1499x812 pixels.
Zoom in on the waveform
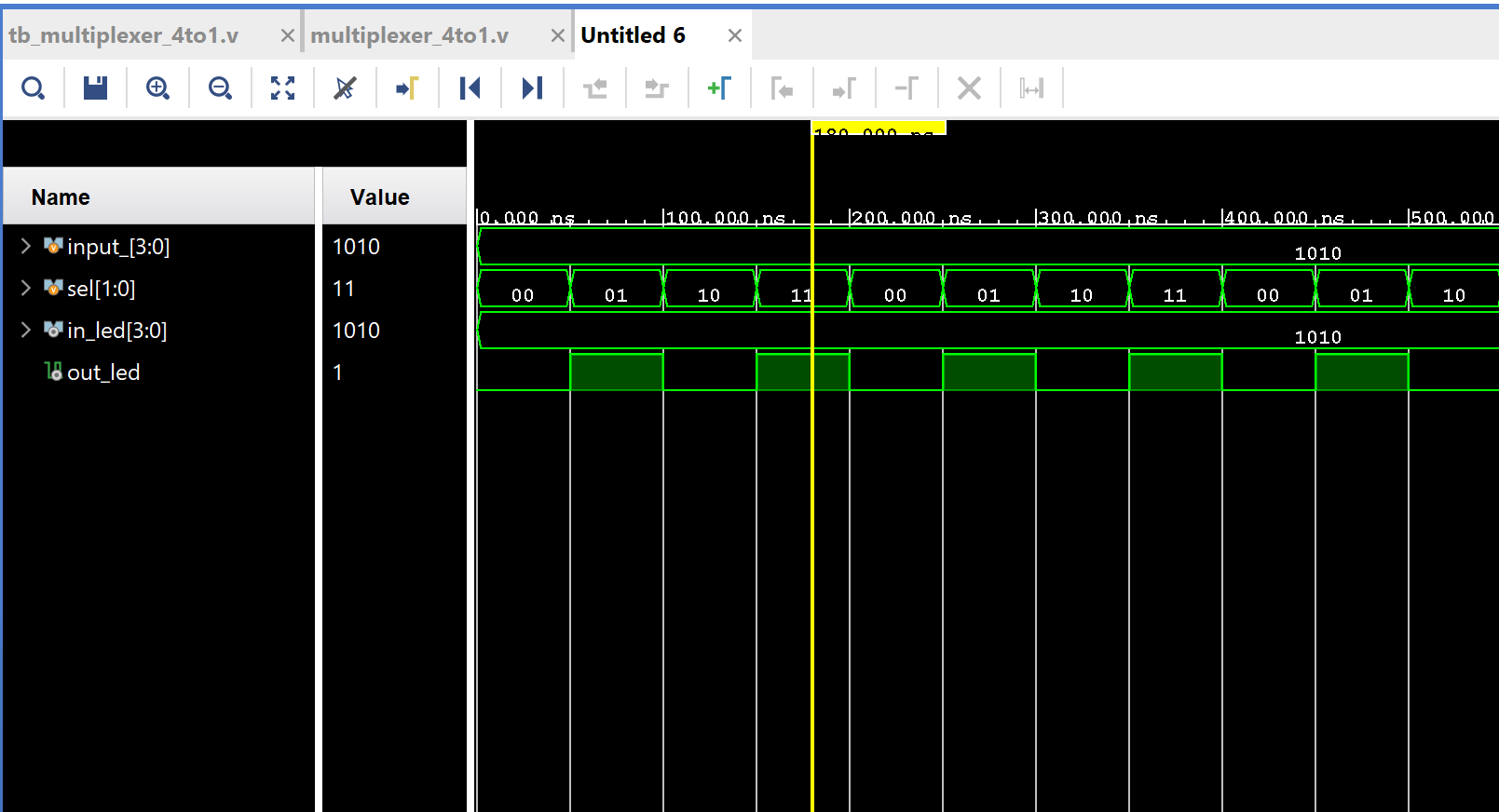tap(157, 88)
